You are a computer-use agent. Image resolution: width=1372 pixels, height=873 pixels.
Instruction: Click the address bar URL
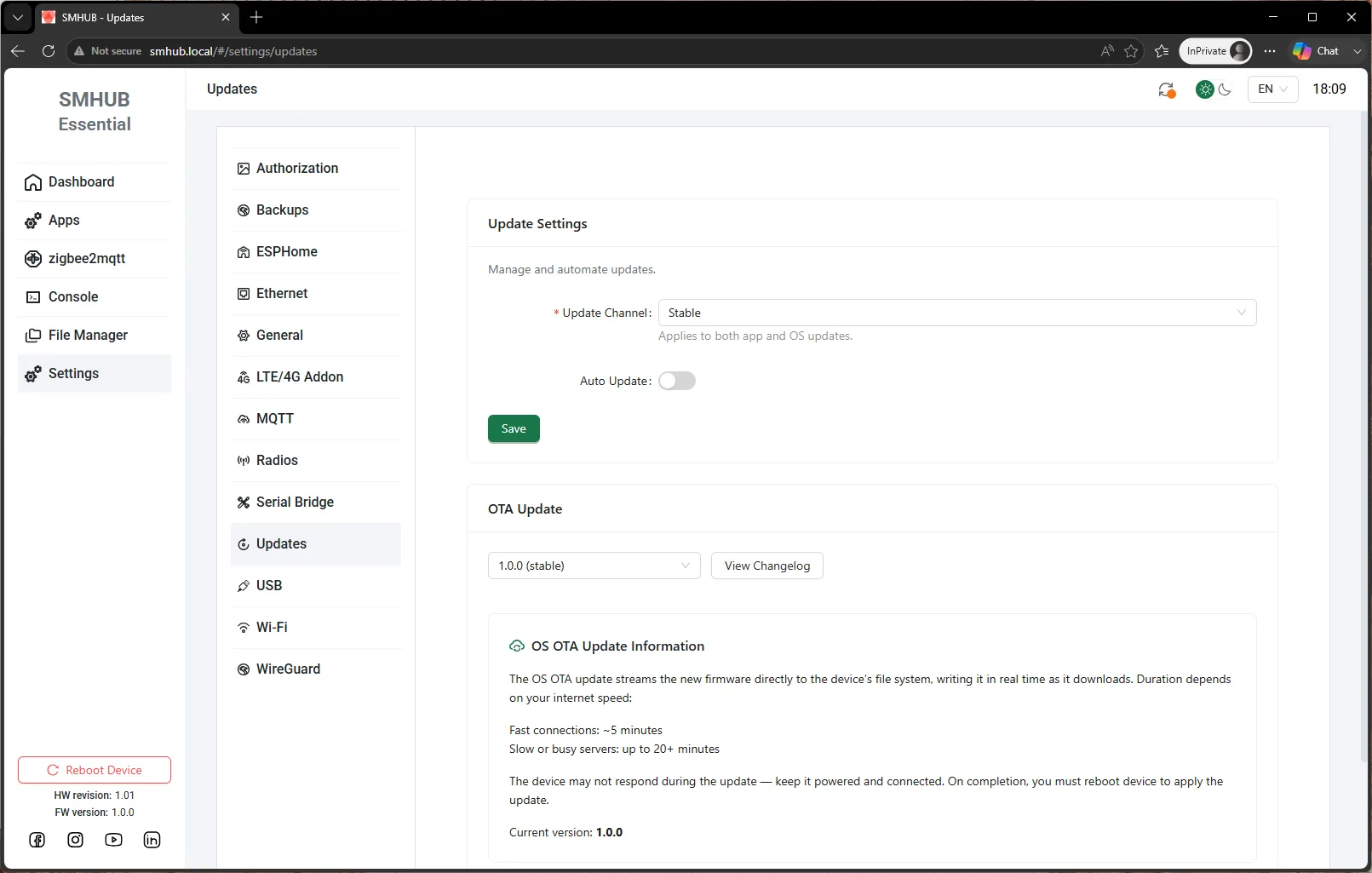[233, 51]
